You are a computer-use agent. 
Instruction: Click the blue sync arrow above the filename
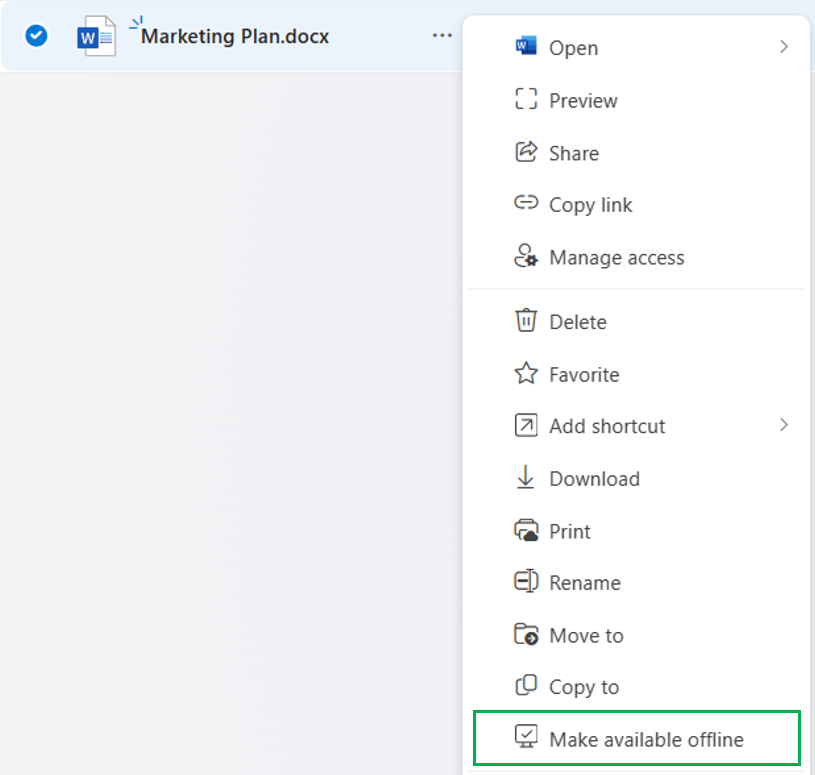[137, 21]
